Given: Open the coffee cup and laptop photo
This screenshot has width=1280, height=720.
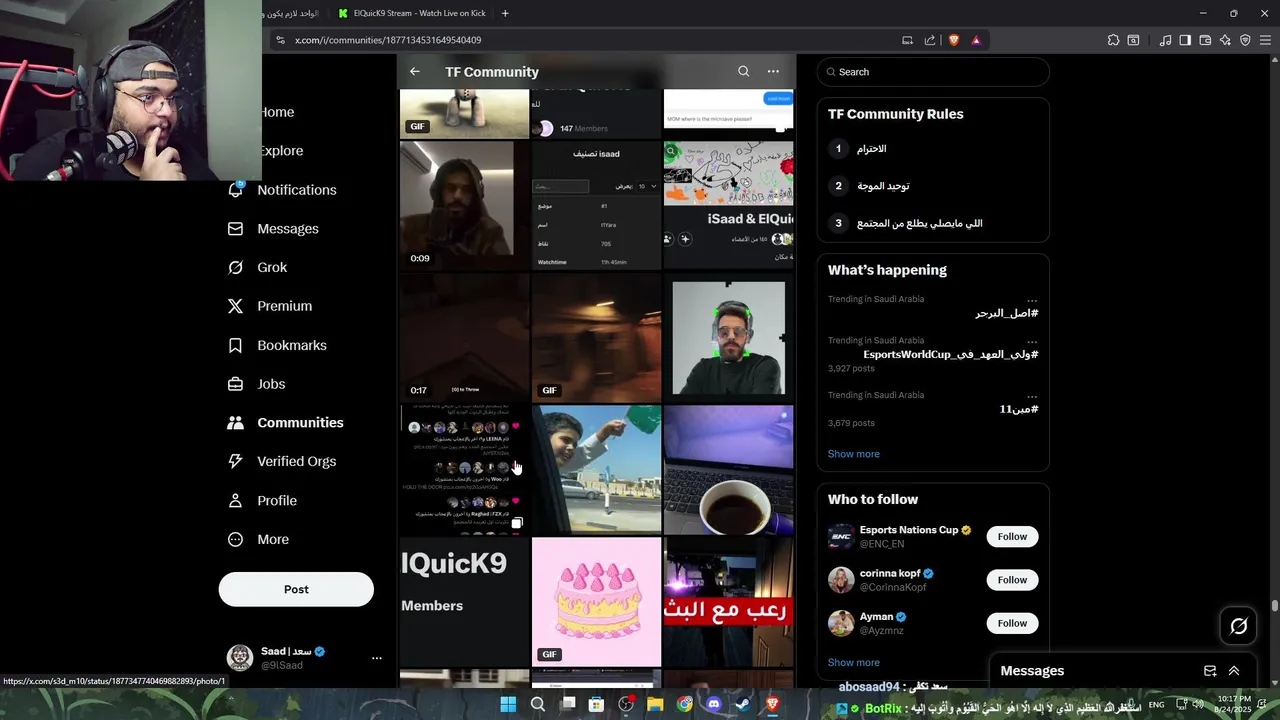Looking at the screenshot, I should point(728,469).
